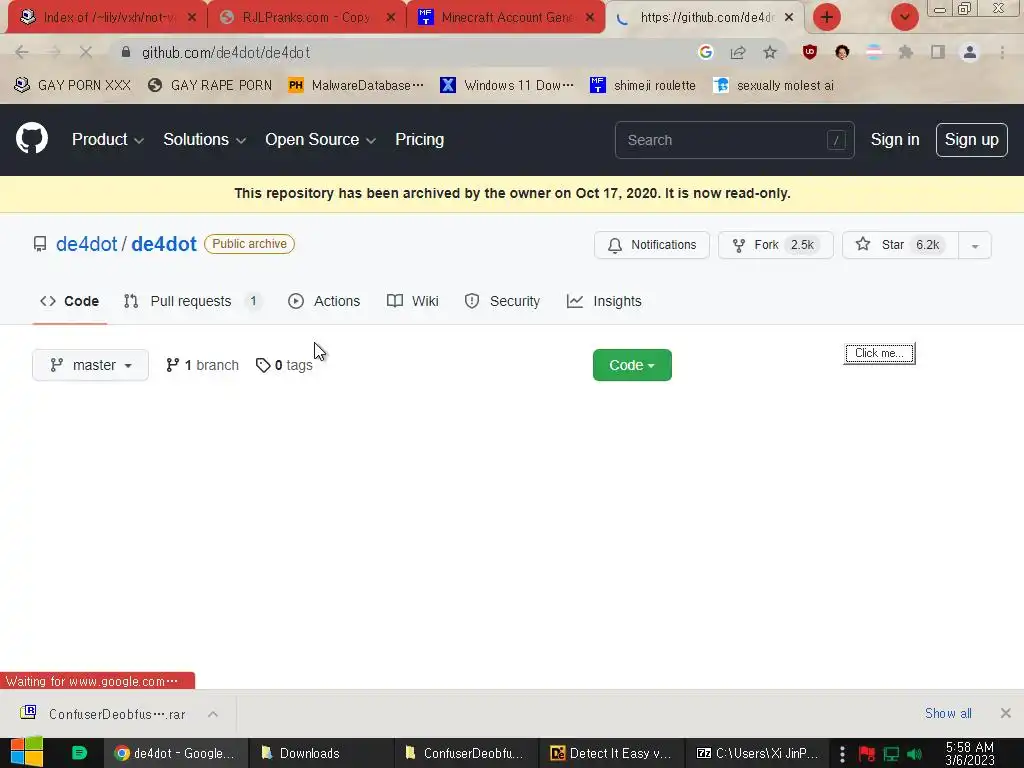The image size is (1024, 768).
Task: Open the Wiki tab
Action: pos(412,301)
